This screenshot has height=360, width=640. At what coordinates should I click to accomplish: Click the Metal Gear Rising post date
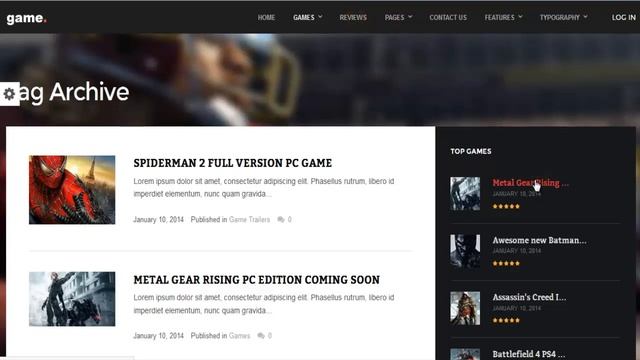tap(158, 336)
